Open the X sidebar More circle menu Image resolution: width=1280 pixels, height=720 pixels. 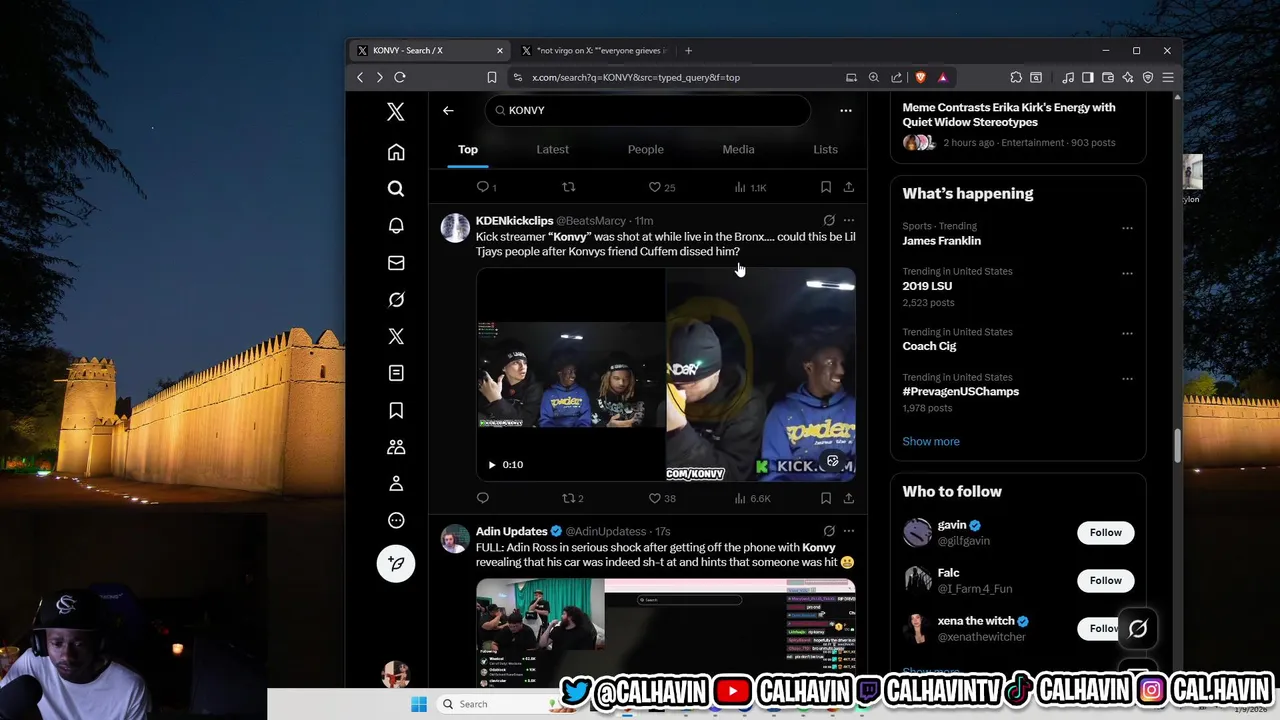(x=396, y=521)
